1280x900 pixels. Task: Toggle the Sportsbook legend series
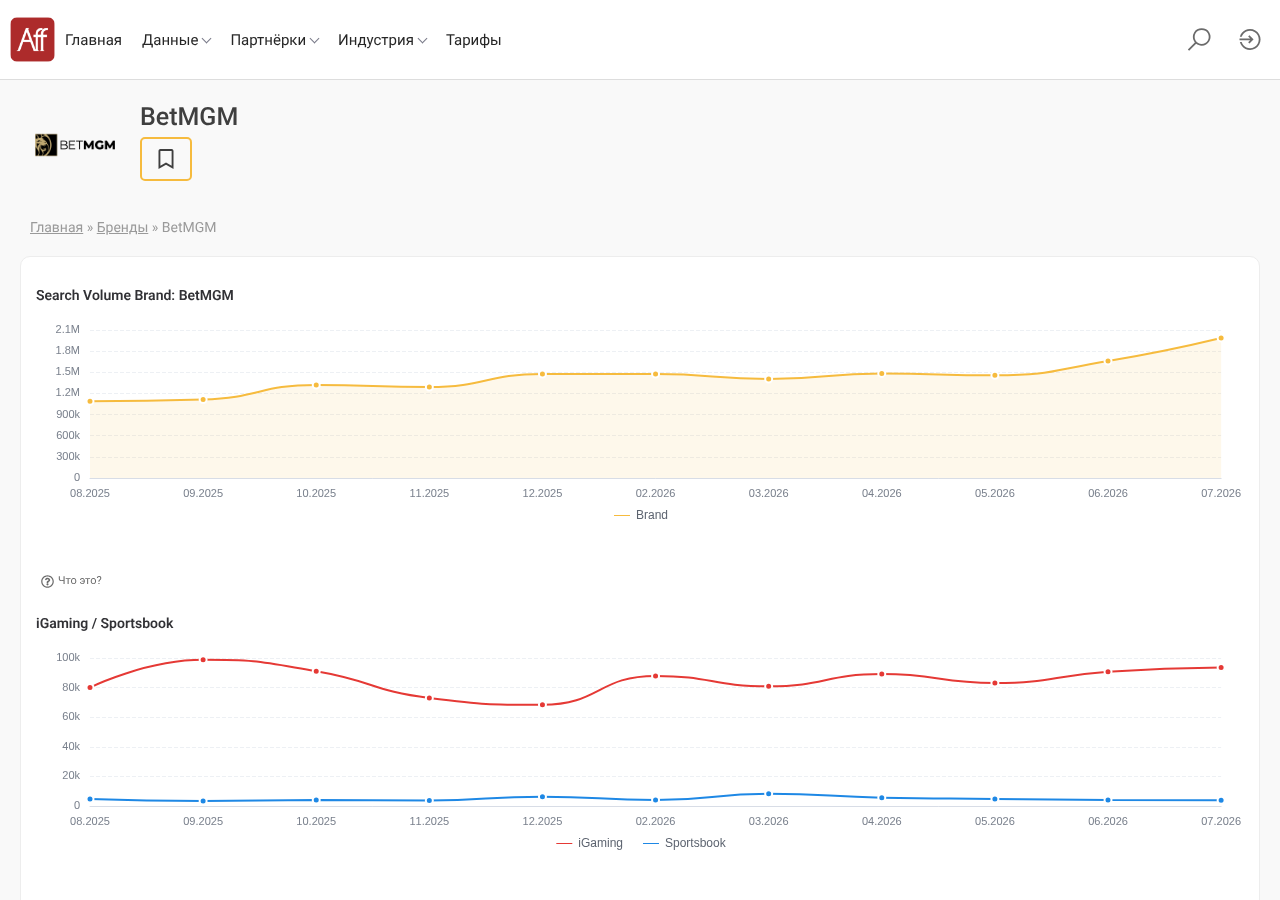coord(684,843)
